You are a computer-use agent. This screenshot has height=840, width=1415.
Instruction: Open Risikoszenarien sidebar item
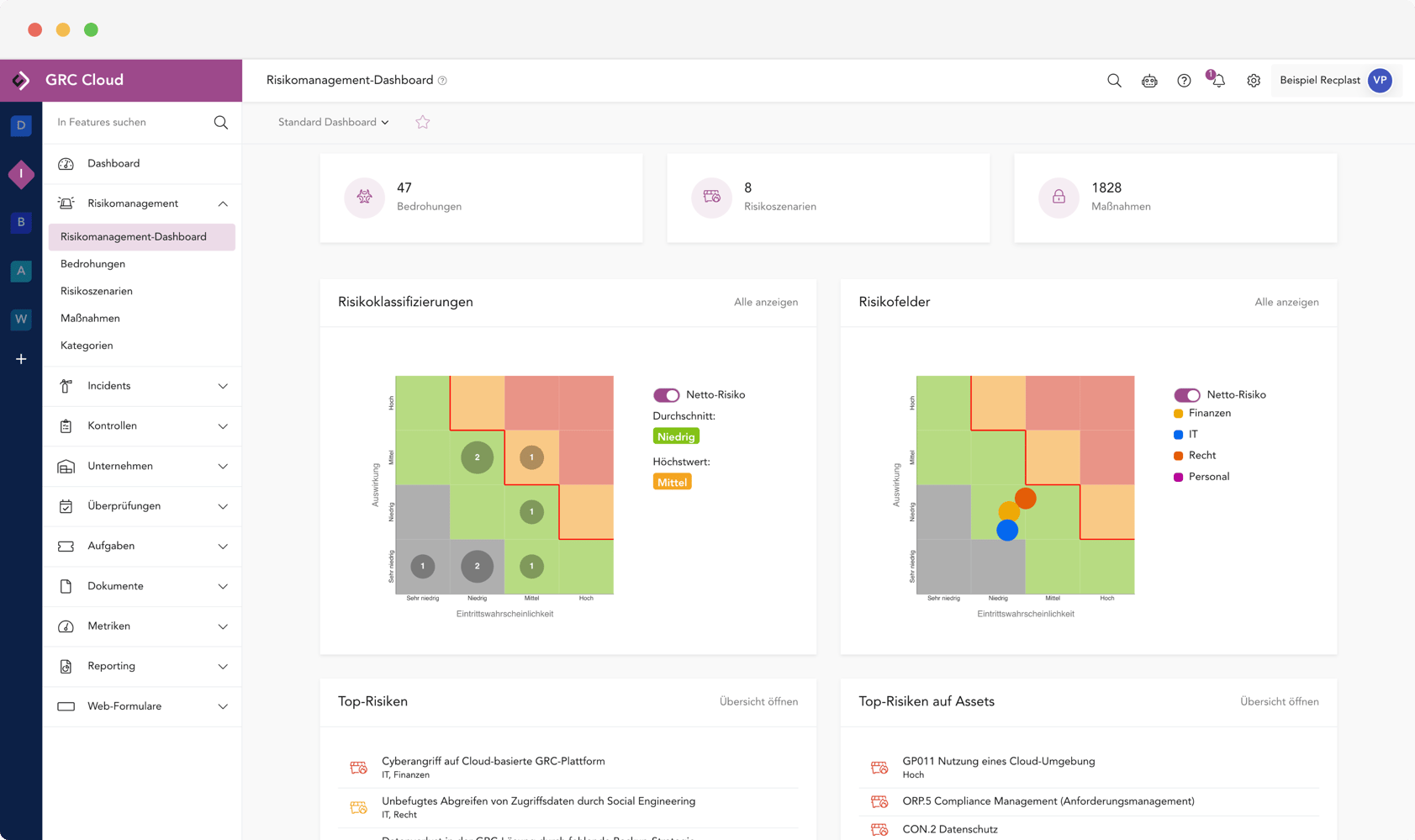97,291
